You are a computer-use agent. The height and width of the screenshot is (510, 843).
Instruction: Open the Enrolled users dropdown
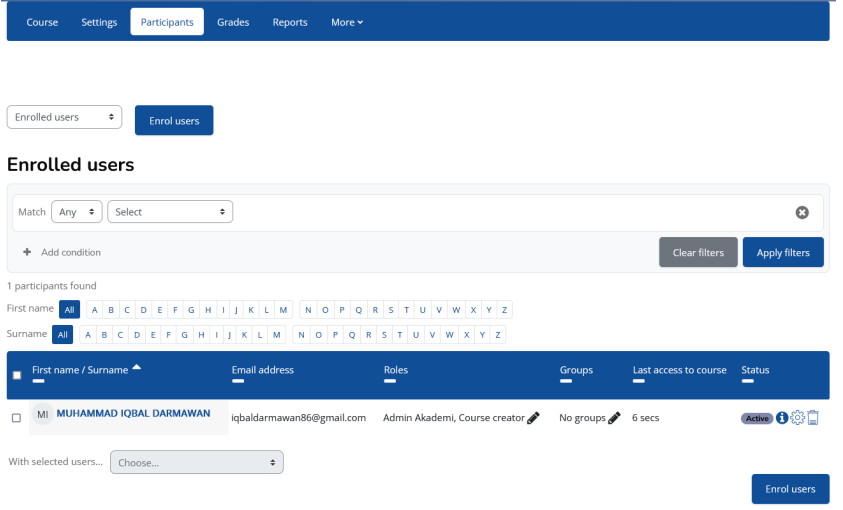point(64,117)
